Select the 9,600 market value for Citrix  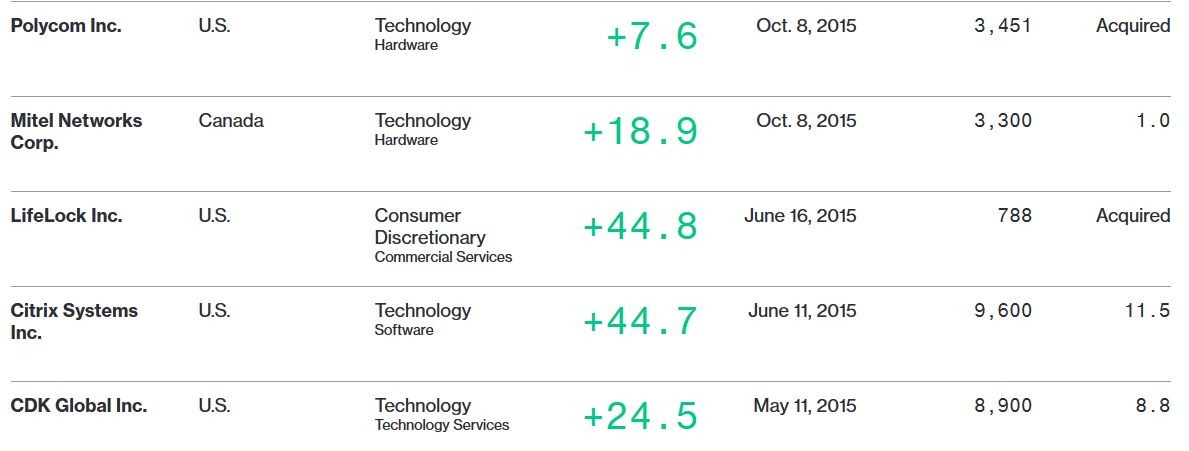pyautogui.click(x=1002, y=311)
